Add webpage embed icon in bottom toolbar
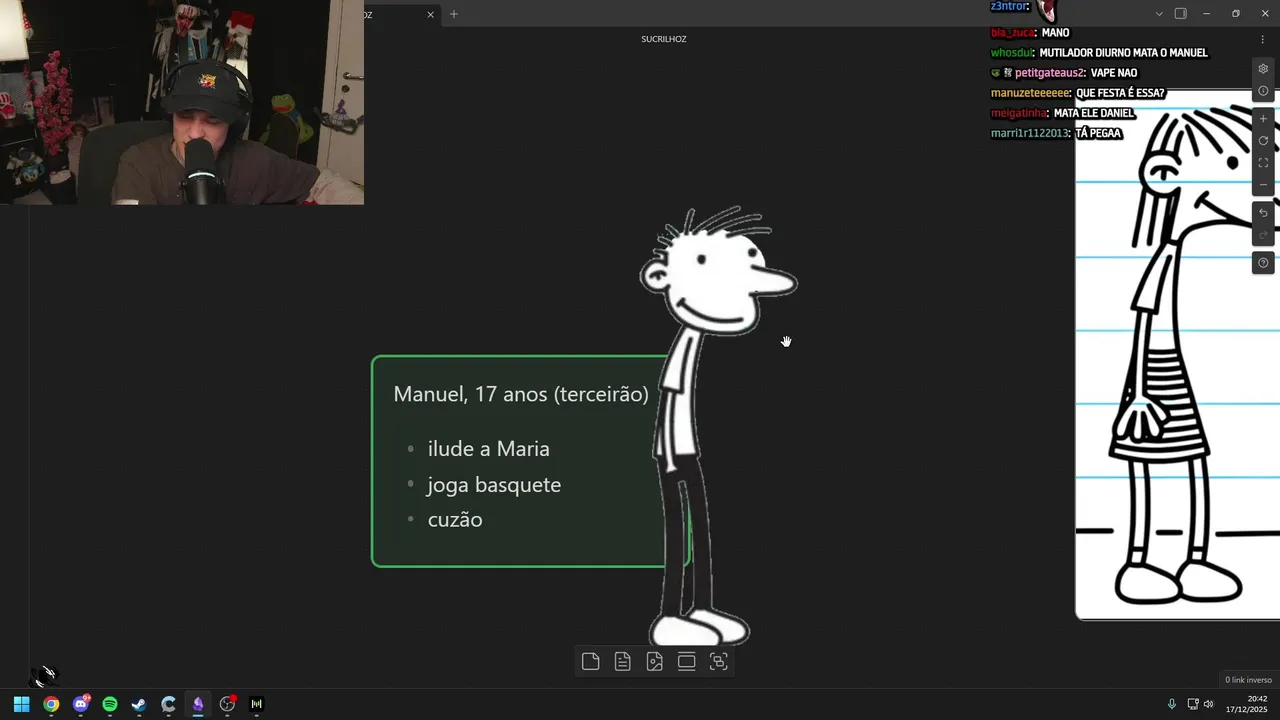 [687, 661]
